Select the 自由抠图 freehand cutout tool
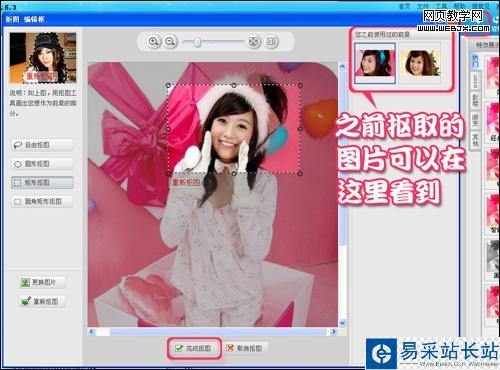 point(42,145)
